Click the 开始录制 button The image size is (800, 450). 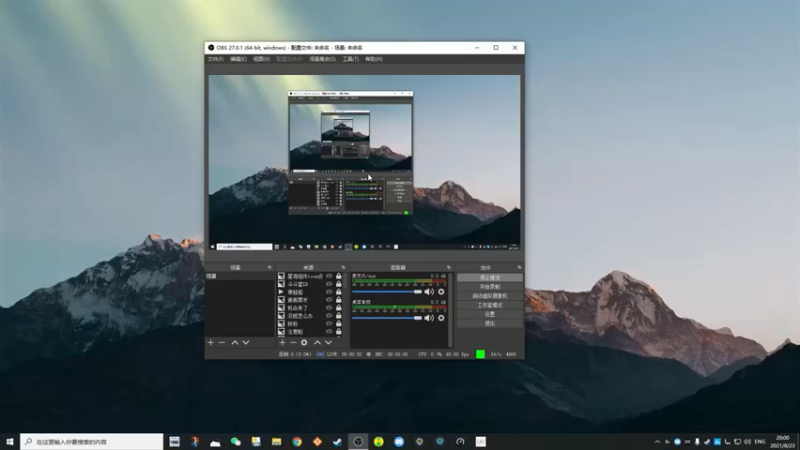[490, 287]
